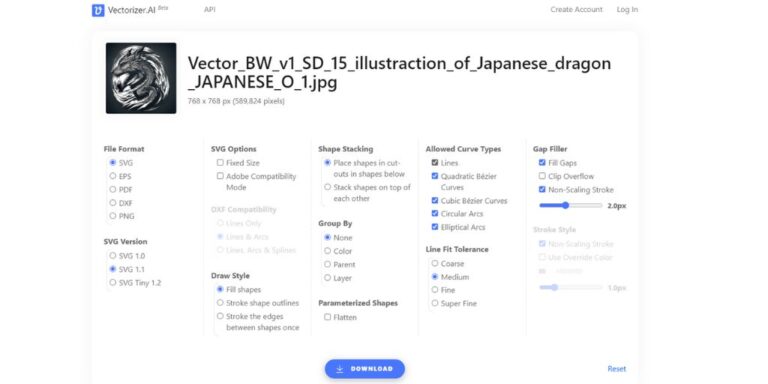This screenshot has width=768, height=384.
Task: Enable Adobe Compatibility Mode checkbox
Action: [220, 176]
